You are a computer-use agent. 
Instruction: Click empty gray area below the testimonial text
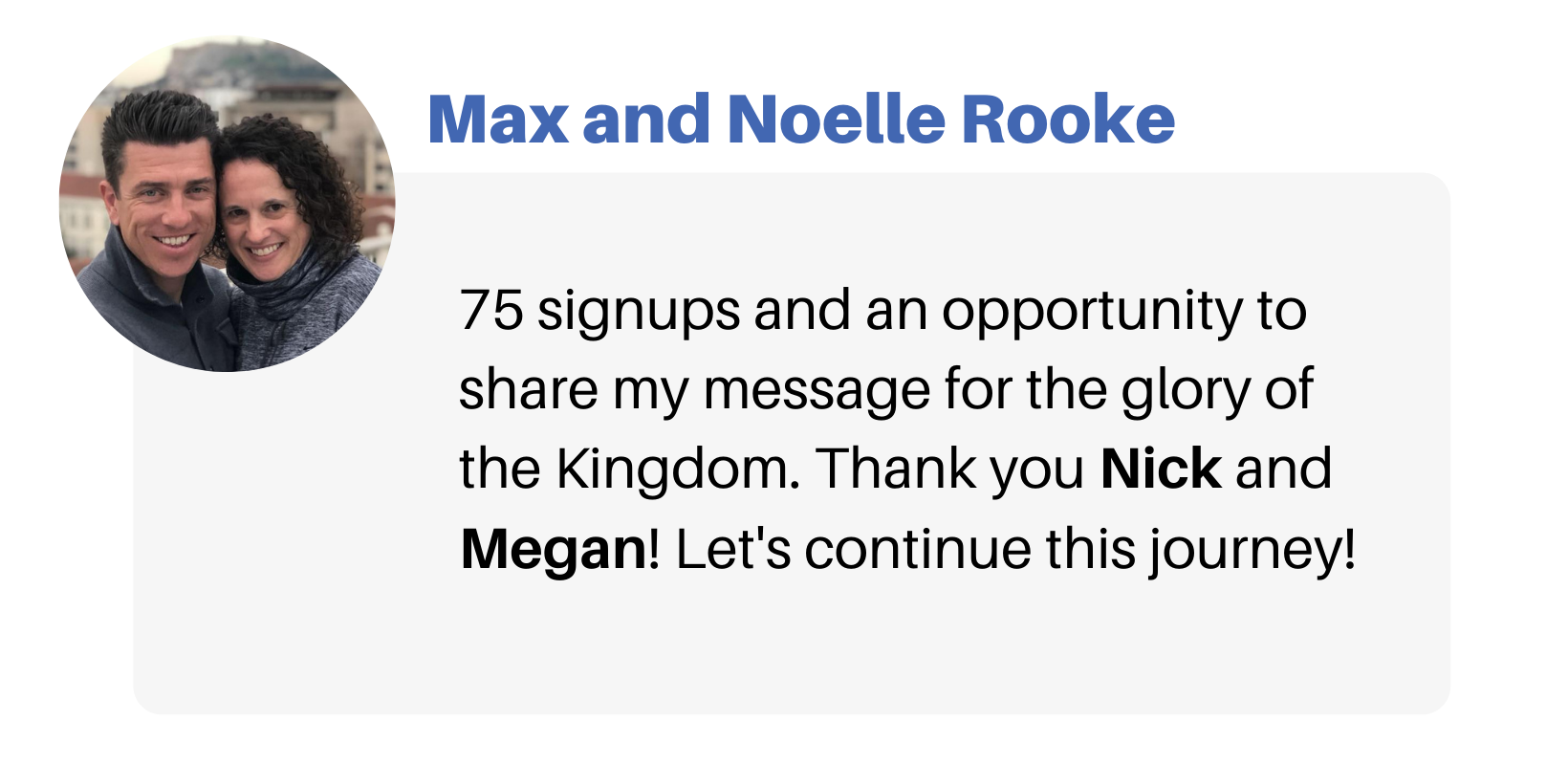792,650
